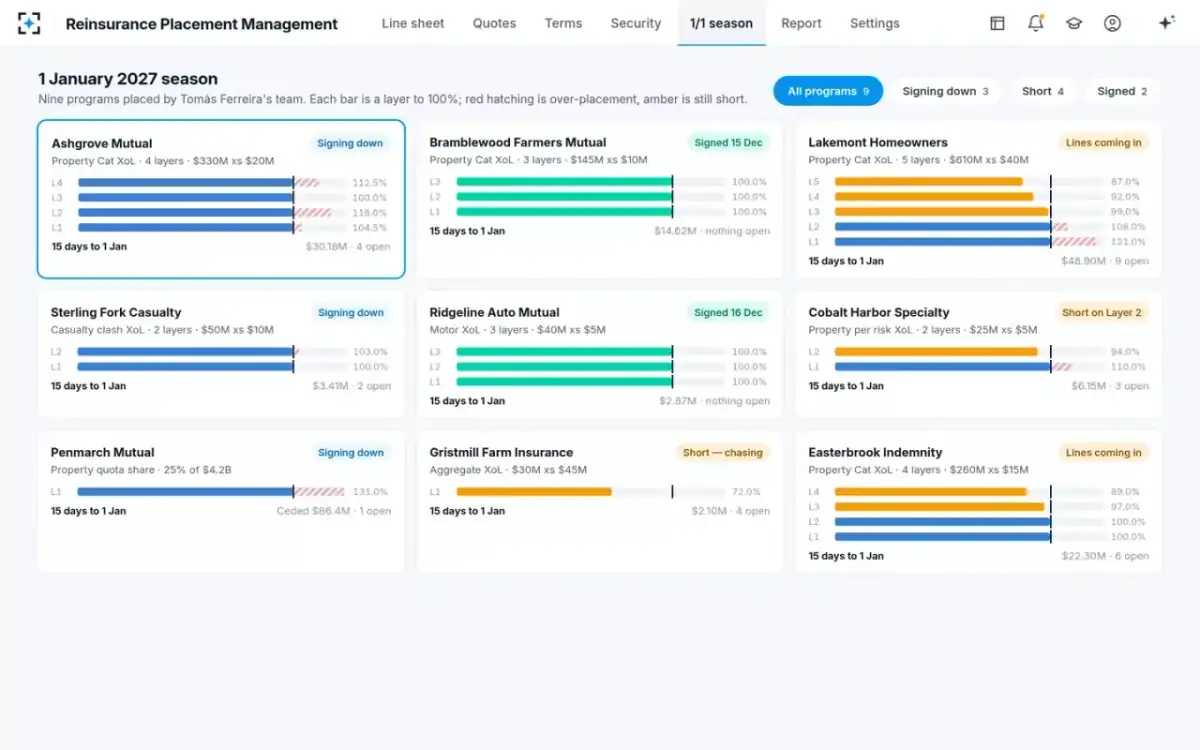Open the Lakemont Homeowners card title
The image size is (1200, 750).
(x=878, y=142)
